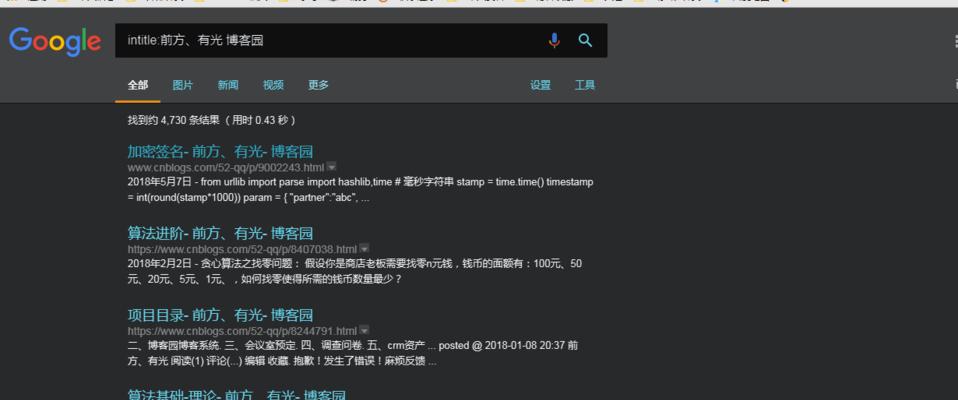Expand cached arrow beside 8244791.html URL
Viewport: 958px width, 400px height.
pos(364,330)
